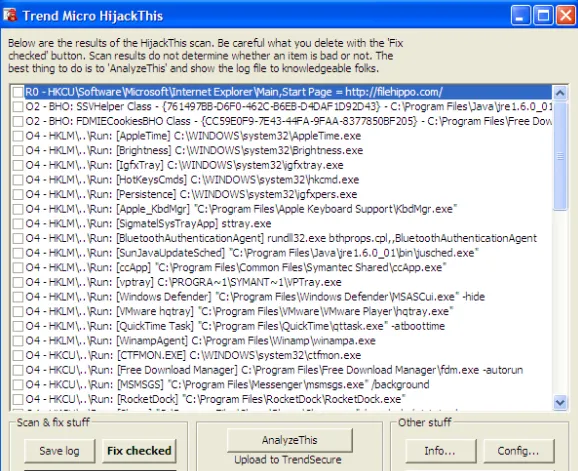Select the fdm.exe -autorun row text
Screen dimensions: 578x471
tap(274, 370)
